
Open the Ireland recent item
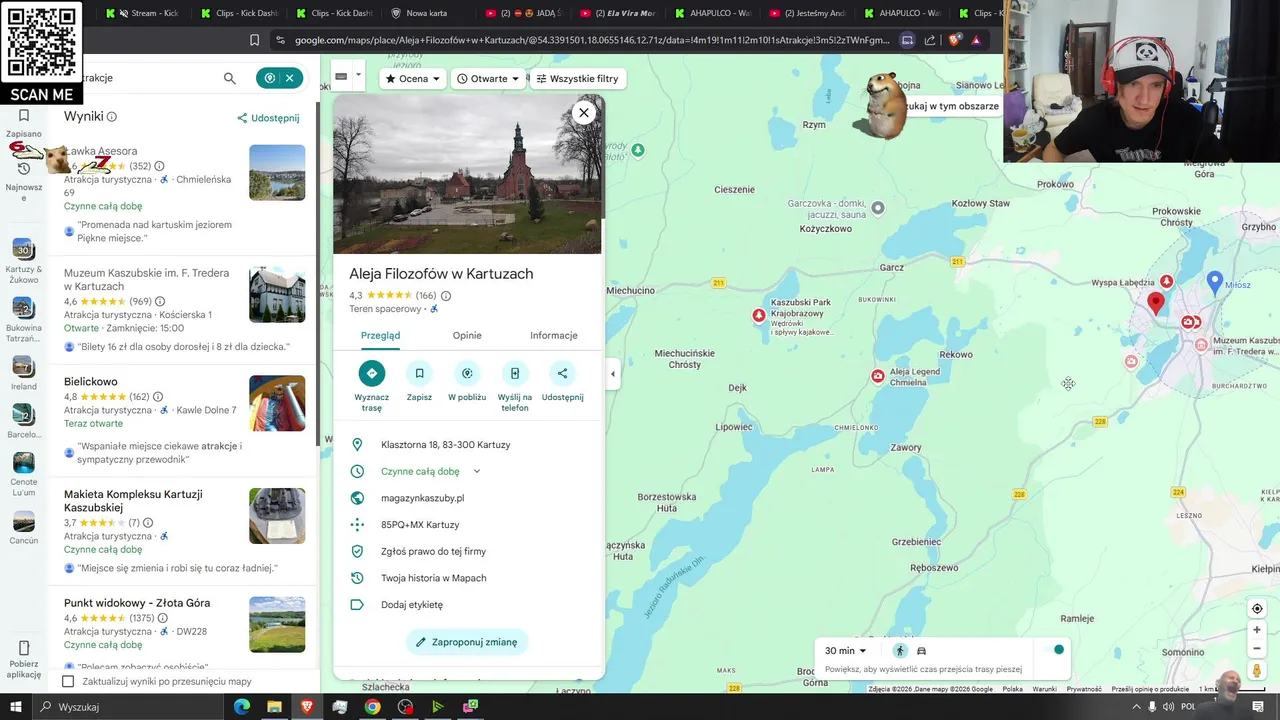click(x=24, y=373)
